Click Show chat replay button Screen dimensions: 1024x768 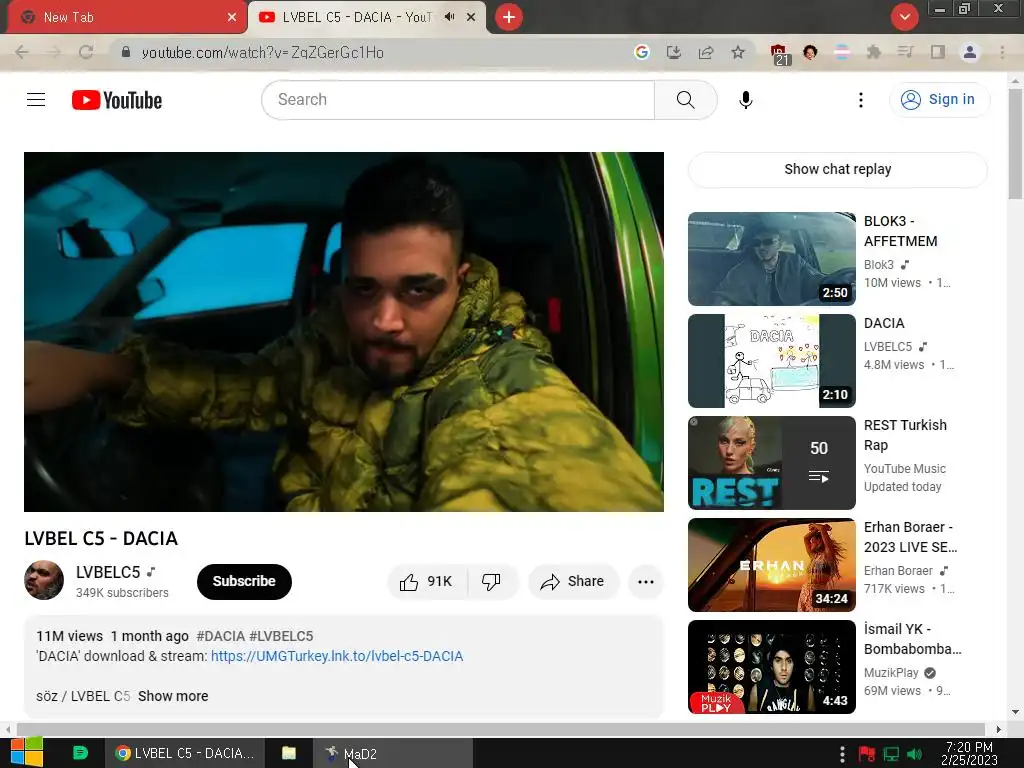[x=837, y=169]
